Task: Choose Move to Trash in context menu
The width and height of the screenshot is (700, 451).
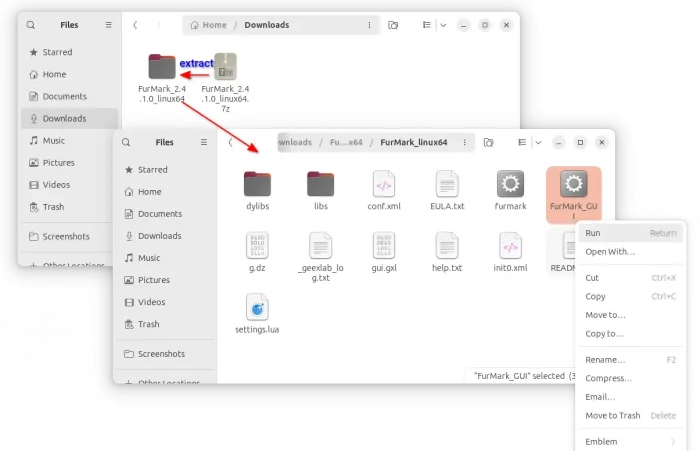Action: pos(630,415)
